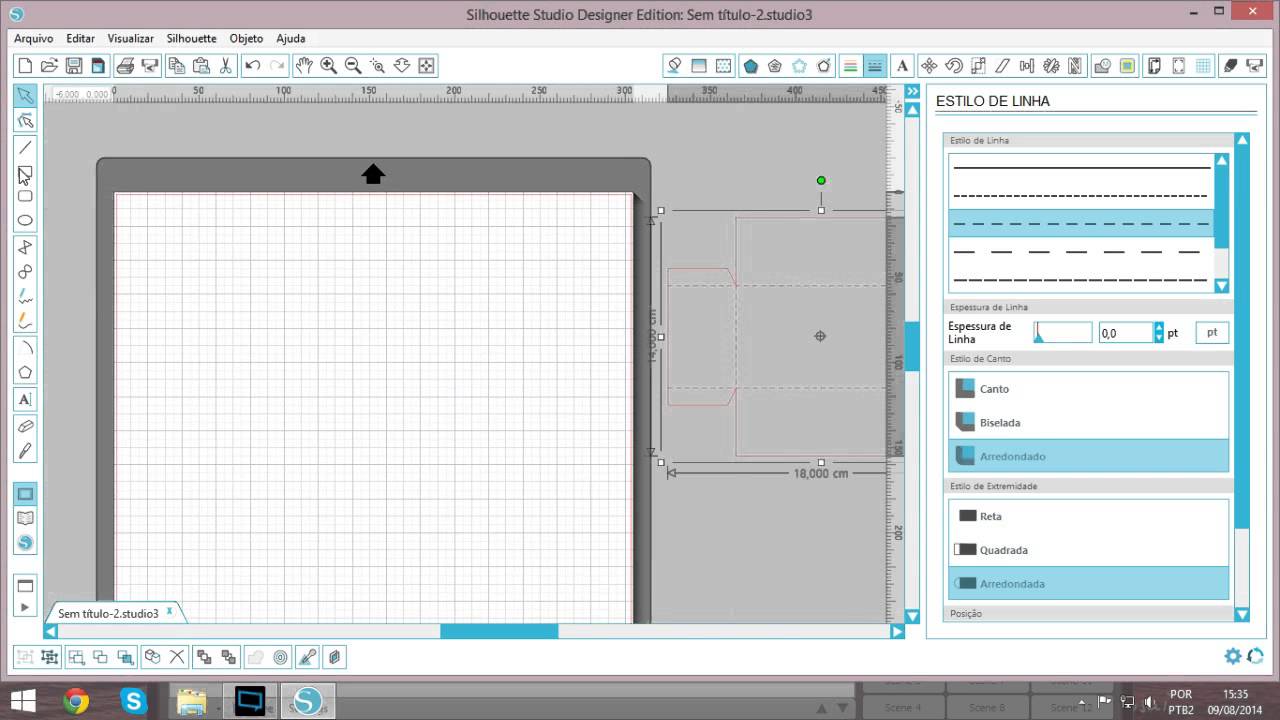Open the Ajuda menu
Screen dimensions: 1280x720
click(290, 38)
